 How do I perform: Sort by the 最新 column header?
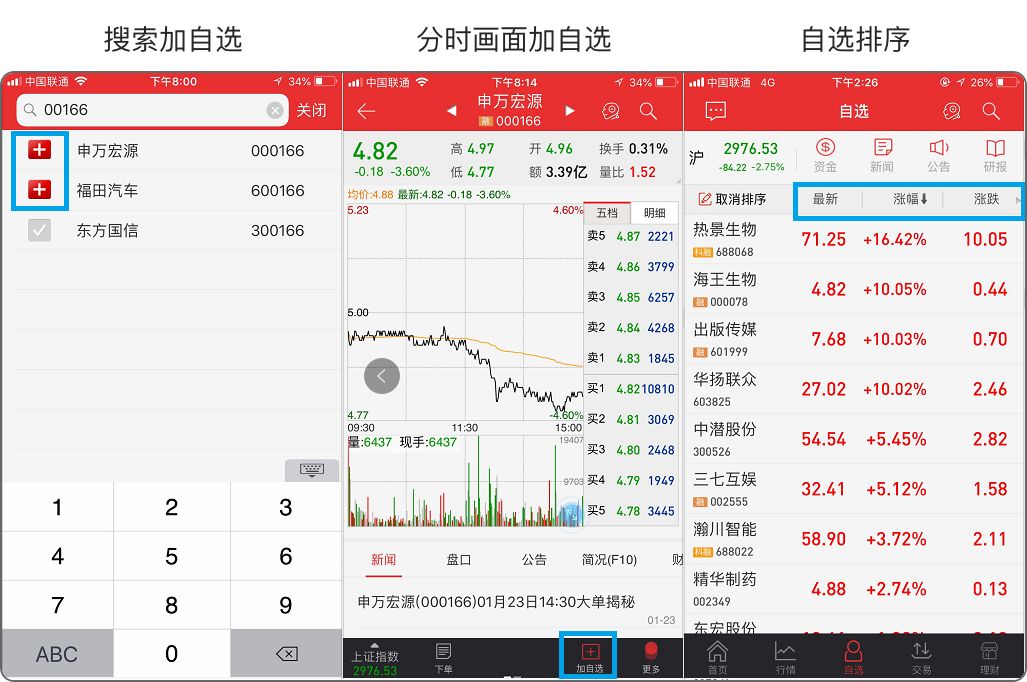pyautogui.click(x=825, y=199)
